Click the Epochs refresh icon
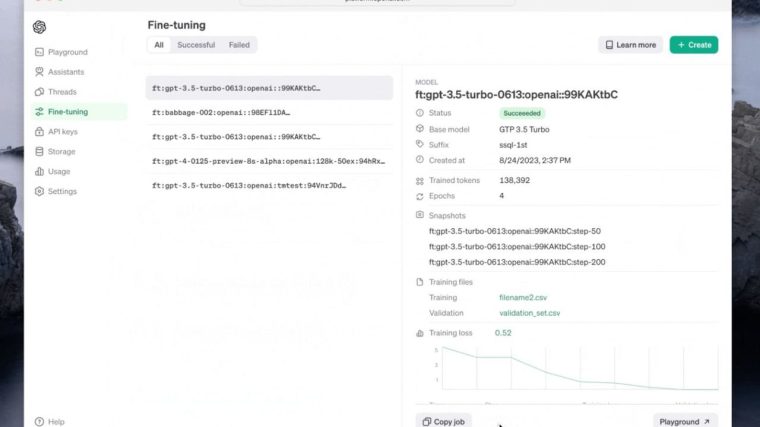The width and height of the screenshot is (760, 427). tap(420, 196)
